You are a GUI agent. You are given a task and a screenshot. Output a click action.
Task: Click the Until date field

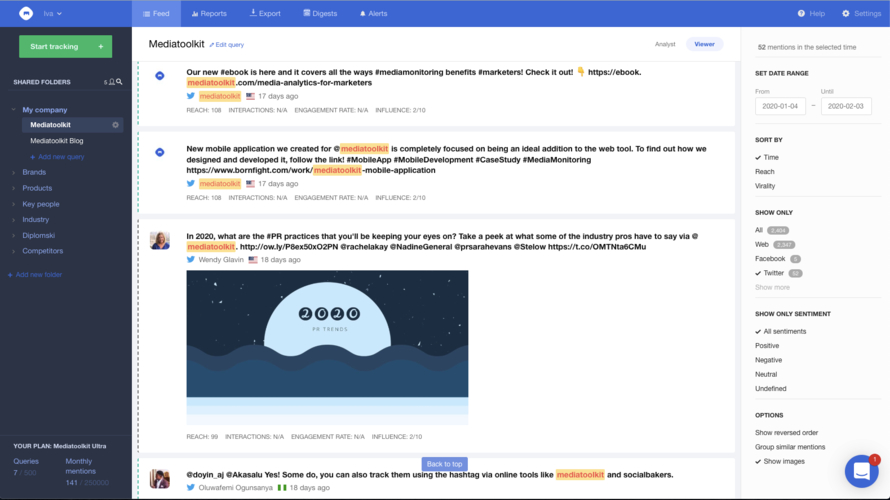point(846,106)
